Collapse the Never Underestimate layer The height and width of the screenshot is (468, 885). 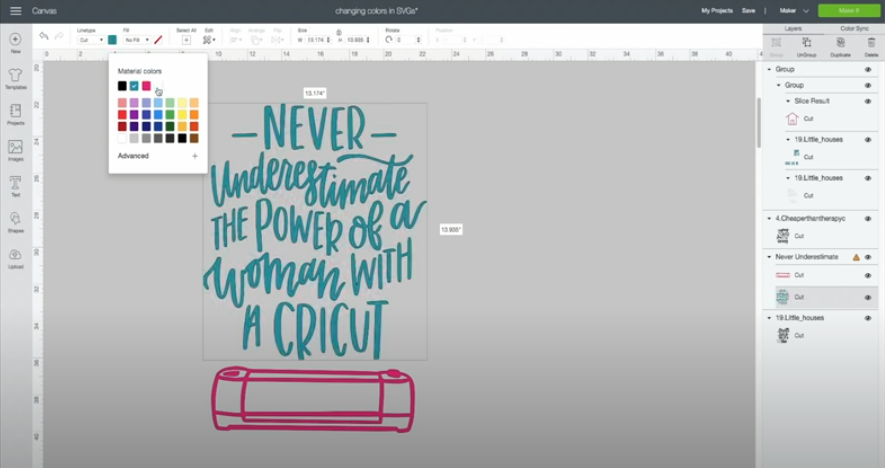pyautogui.click(x=769, y=257)
